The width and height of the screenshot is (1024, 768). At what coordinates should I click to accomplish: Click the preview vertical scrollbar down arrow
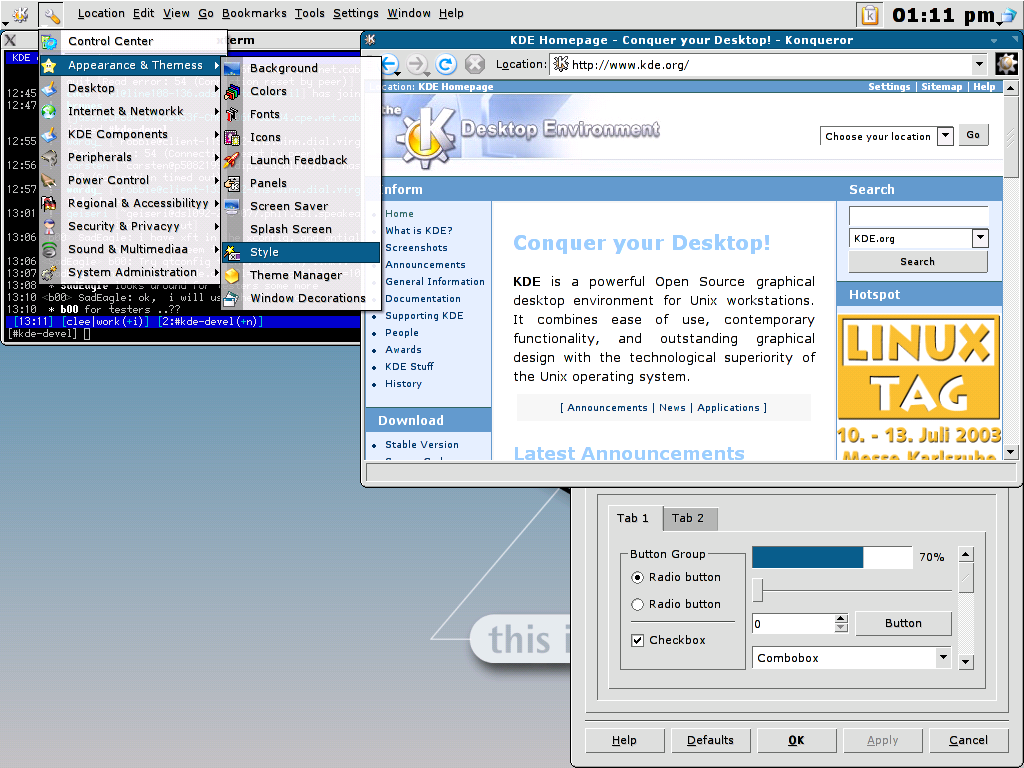point(966,662)
